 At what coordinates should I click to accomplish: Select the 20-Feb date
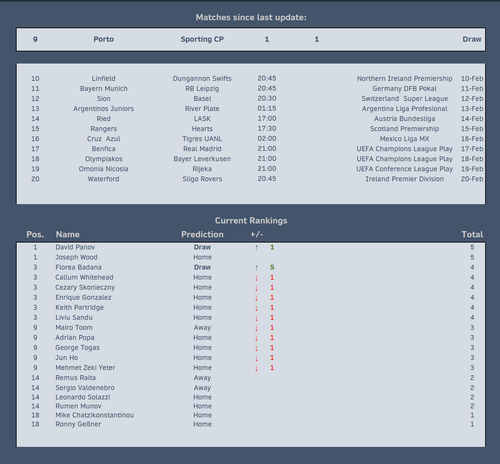(x=472, y=179)
